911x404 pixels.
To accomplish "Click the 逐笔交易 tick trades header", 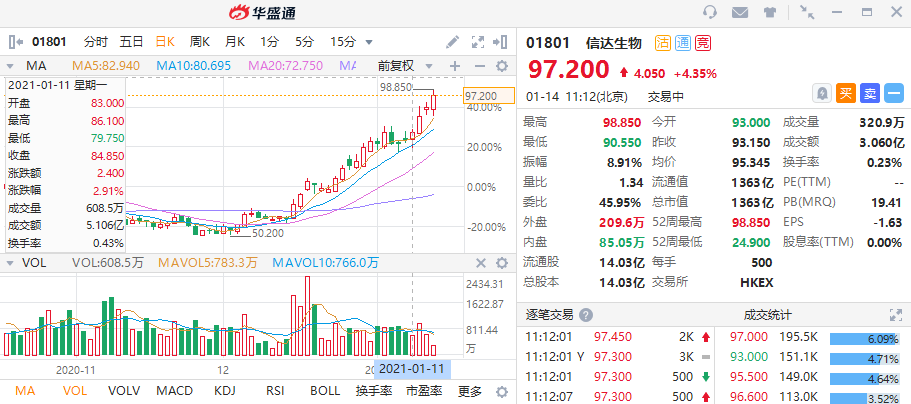I will [549, 315].
